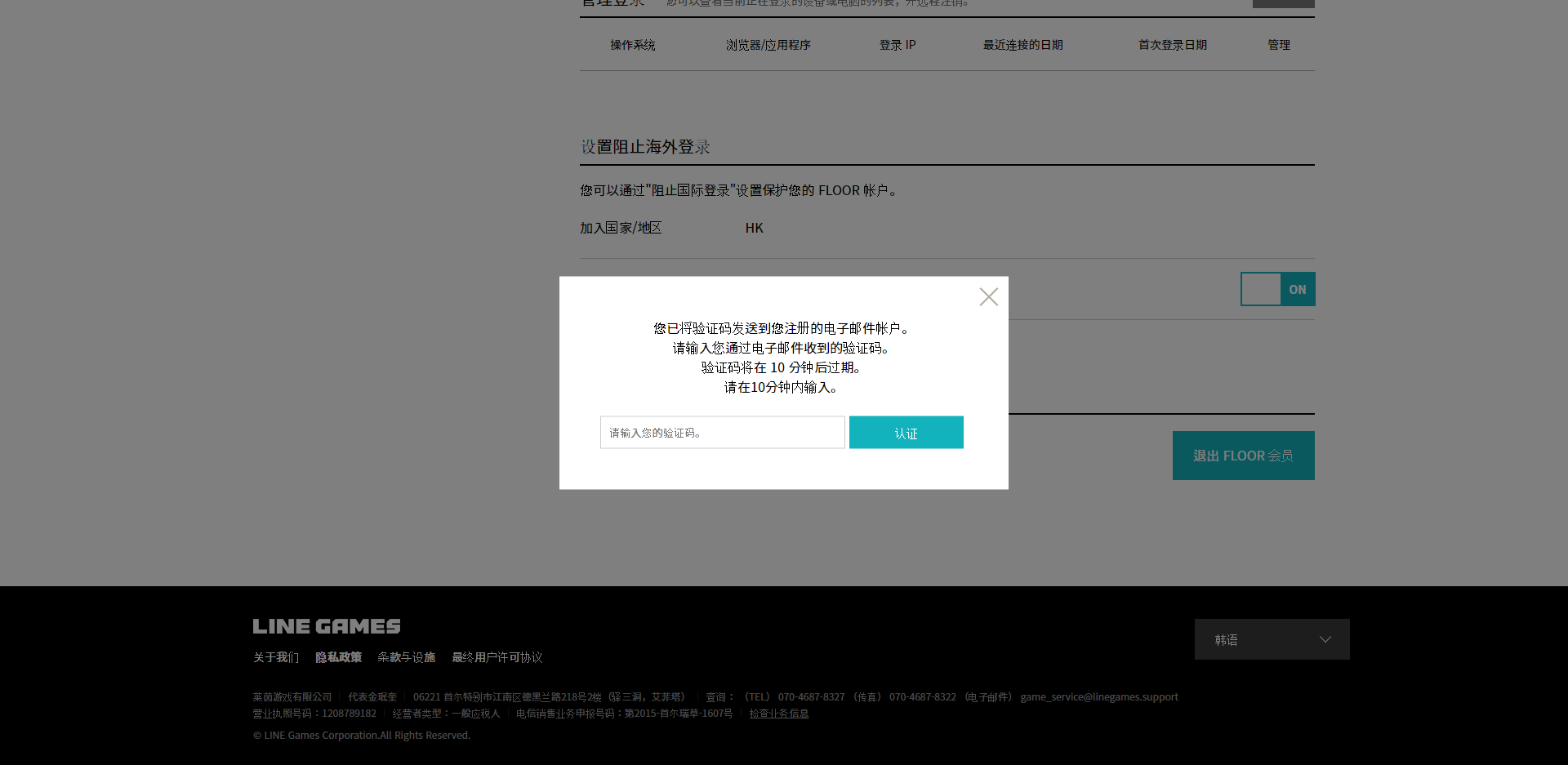Click the 加入国家/地区 label
This screenshot has height=765, width=1568.
pyautogui.click(x=621, y=228)
